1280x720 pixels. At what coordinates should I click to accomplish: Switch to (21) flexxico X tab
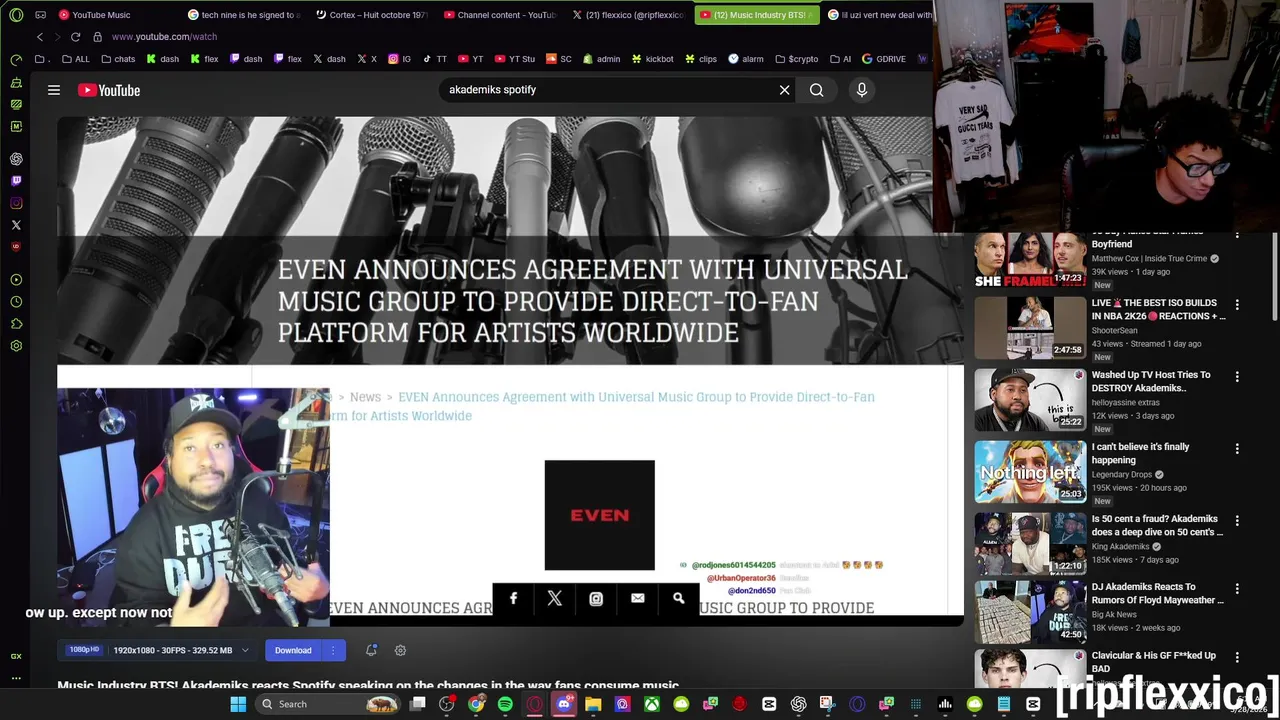pos(628,15)
